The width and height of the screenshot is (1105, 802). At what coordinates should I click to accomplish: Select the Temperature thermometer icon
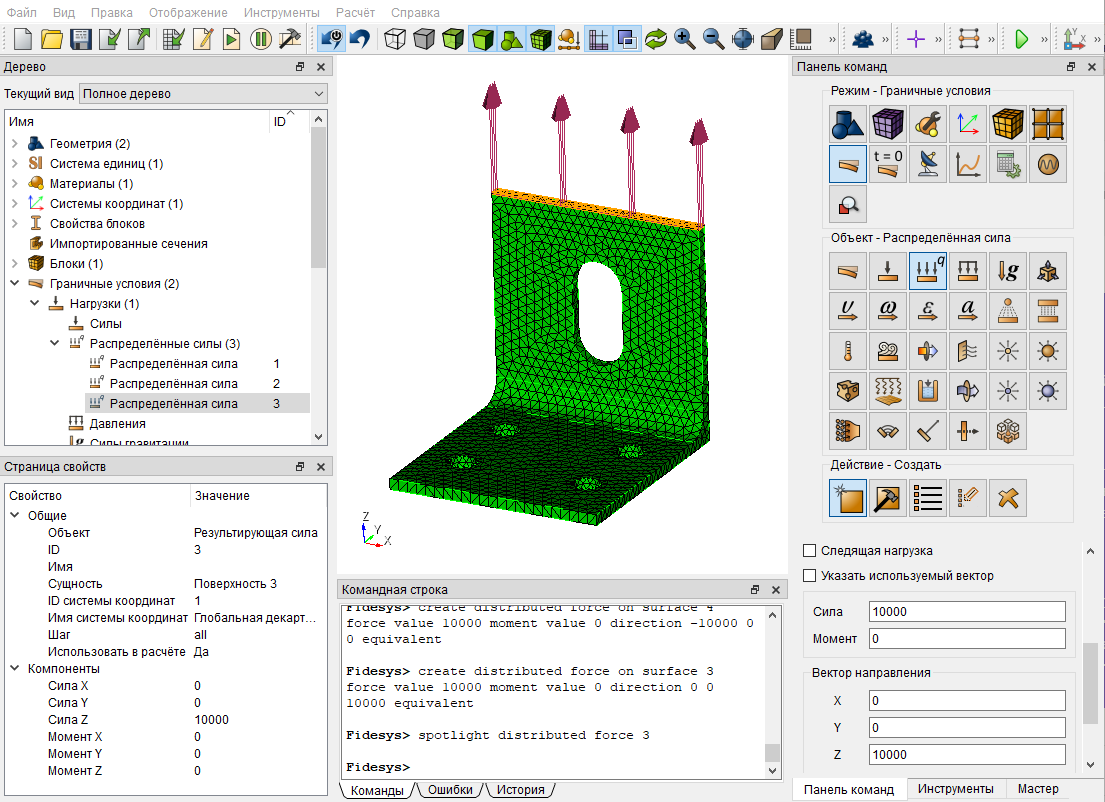coord(848,352)
